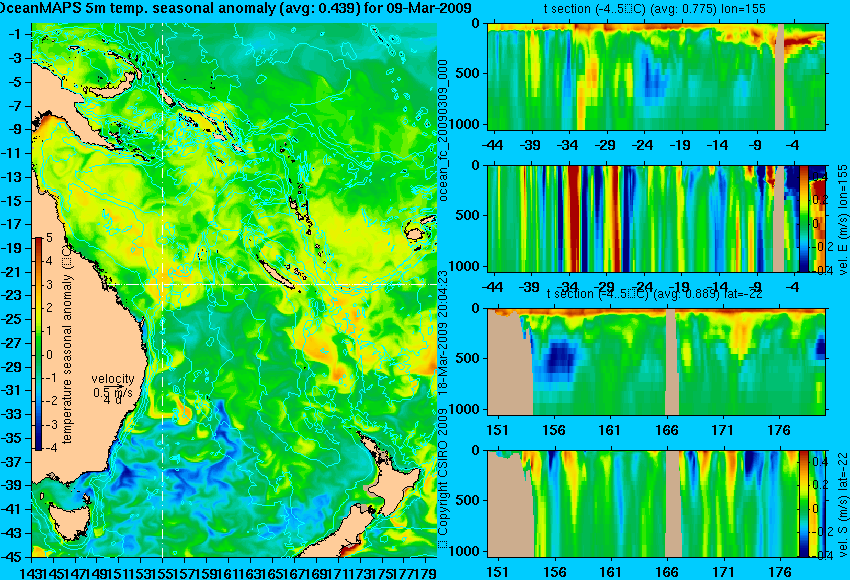Click New Zealand's South Island on the map
Image resolution: width=850 pixels, height=580 pixels.
[x=339, y=534]
